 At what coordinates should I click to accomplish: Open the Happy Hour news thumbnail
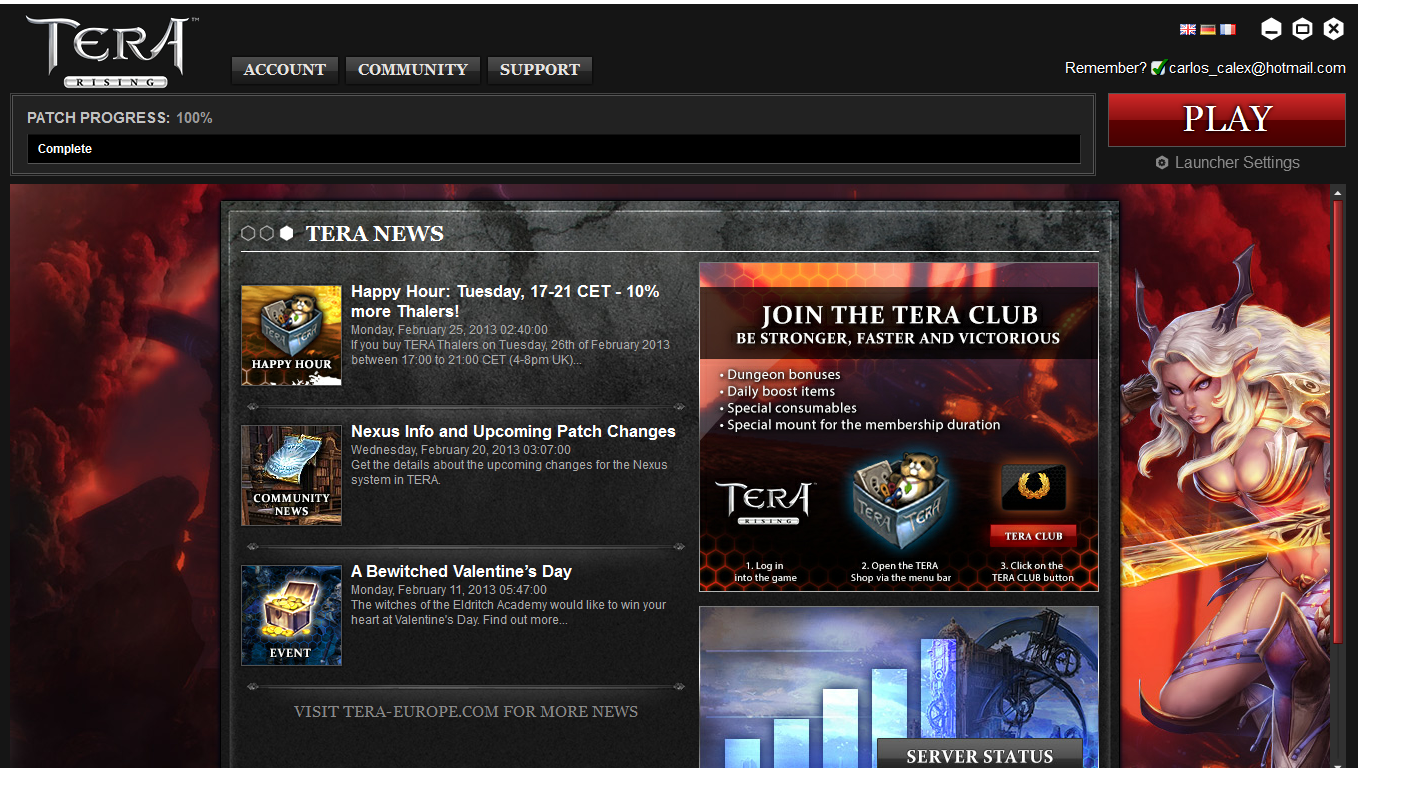tap(291, 335)
